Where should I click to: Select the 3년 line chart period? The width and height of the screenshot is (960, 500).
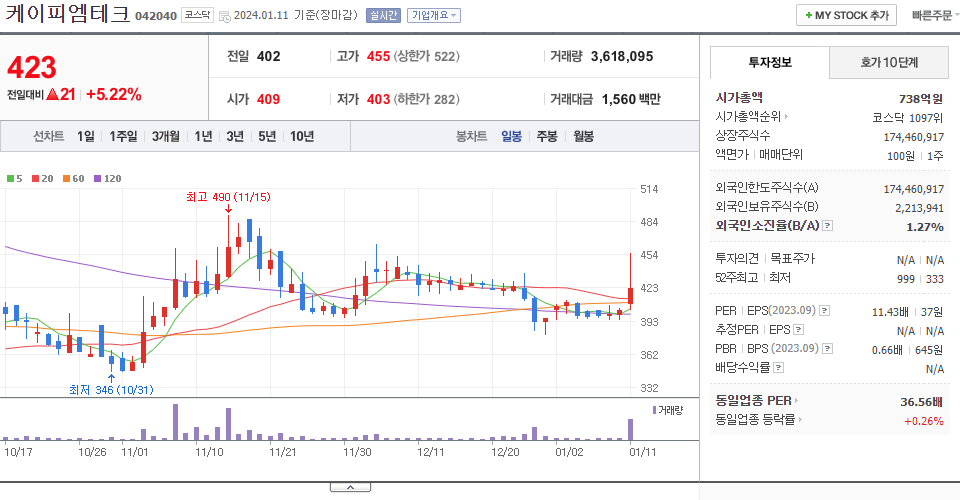235,136
